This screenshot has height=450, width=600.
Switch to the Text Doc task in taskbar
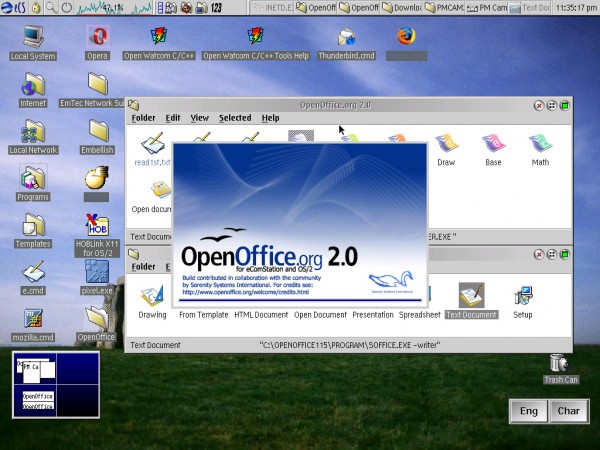530,8
